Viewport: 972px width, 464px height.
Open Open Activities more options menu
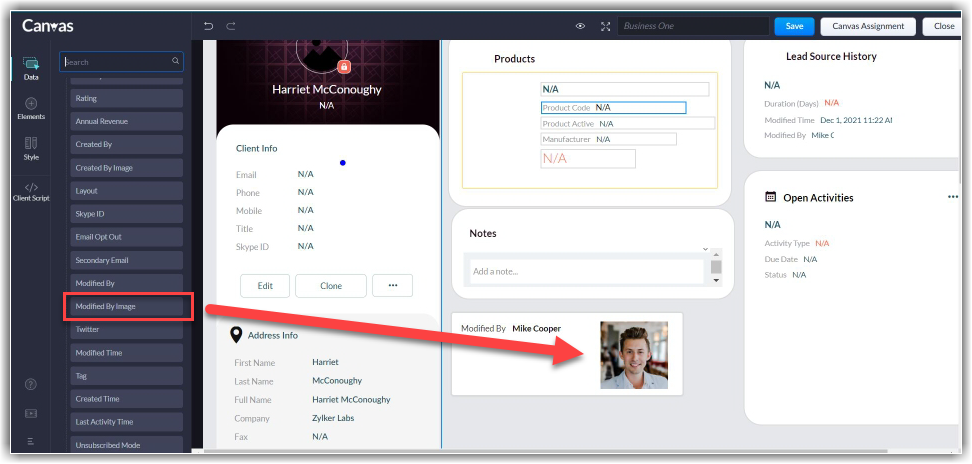(x=952, y=197)
